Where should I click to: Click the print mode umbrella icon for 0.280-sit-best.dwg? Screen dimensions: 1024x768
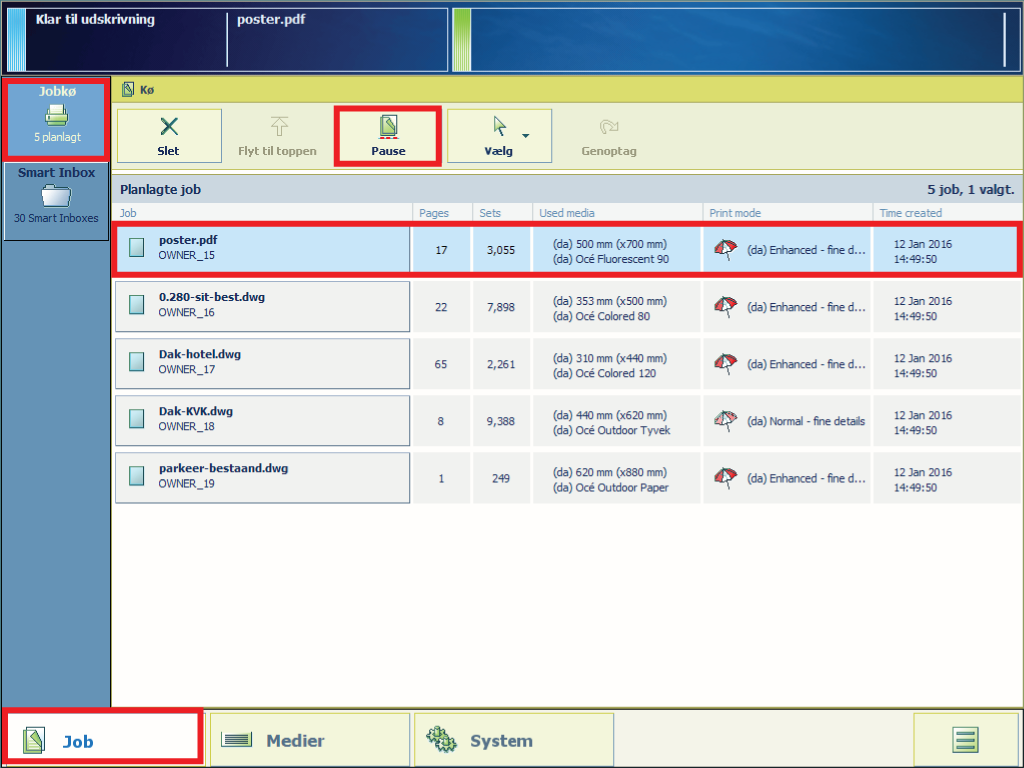[x=726, y=306]
